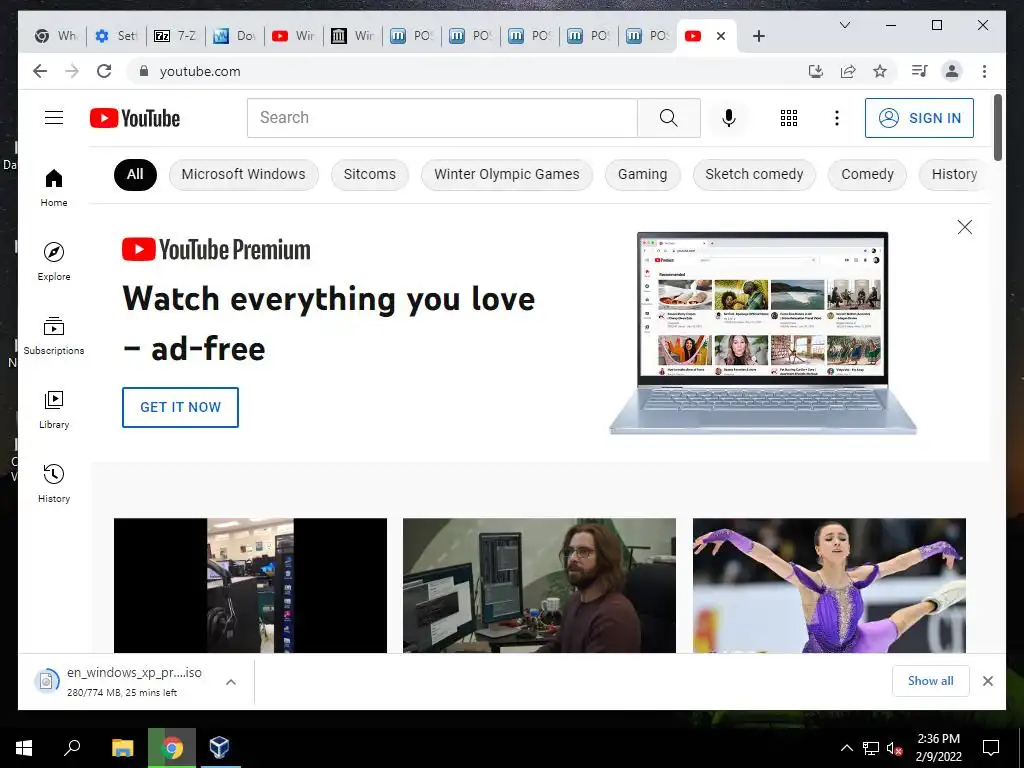Open the notification center icon
This screenshot has height=768, width=1024.
point(991,748)
